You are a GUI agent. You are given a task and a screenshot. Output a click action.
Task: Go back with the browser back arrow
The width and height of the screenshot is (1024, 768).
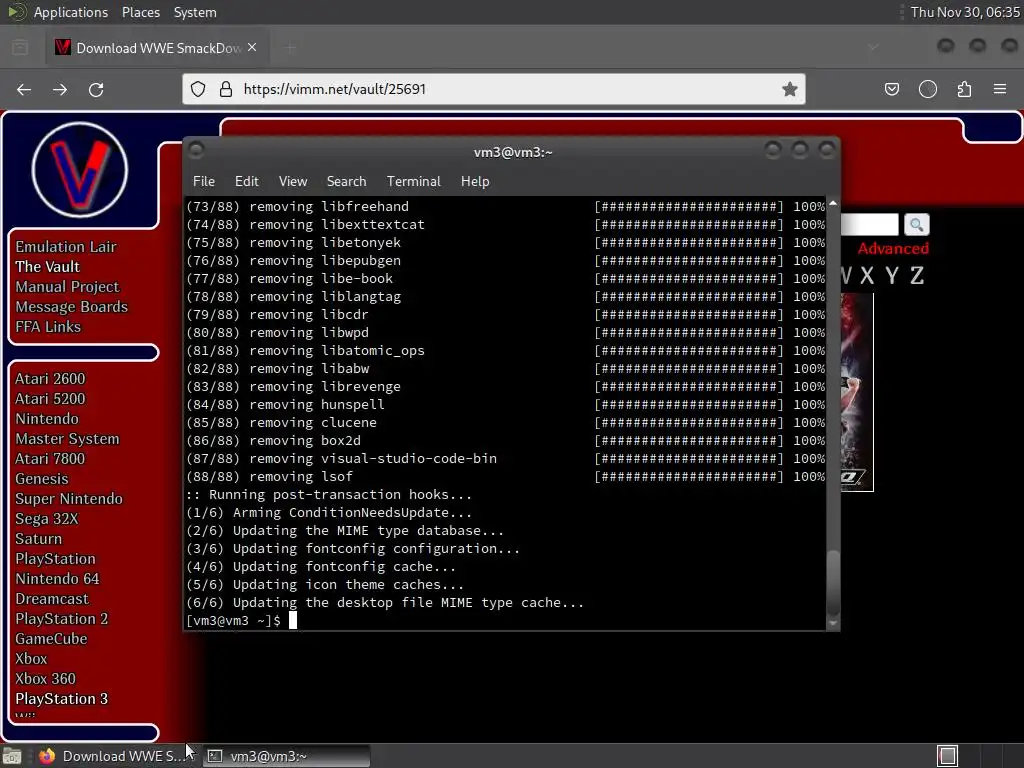click(x=24, y=89)
